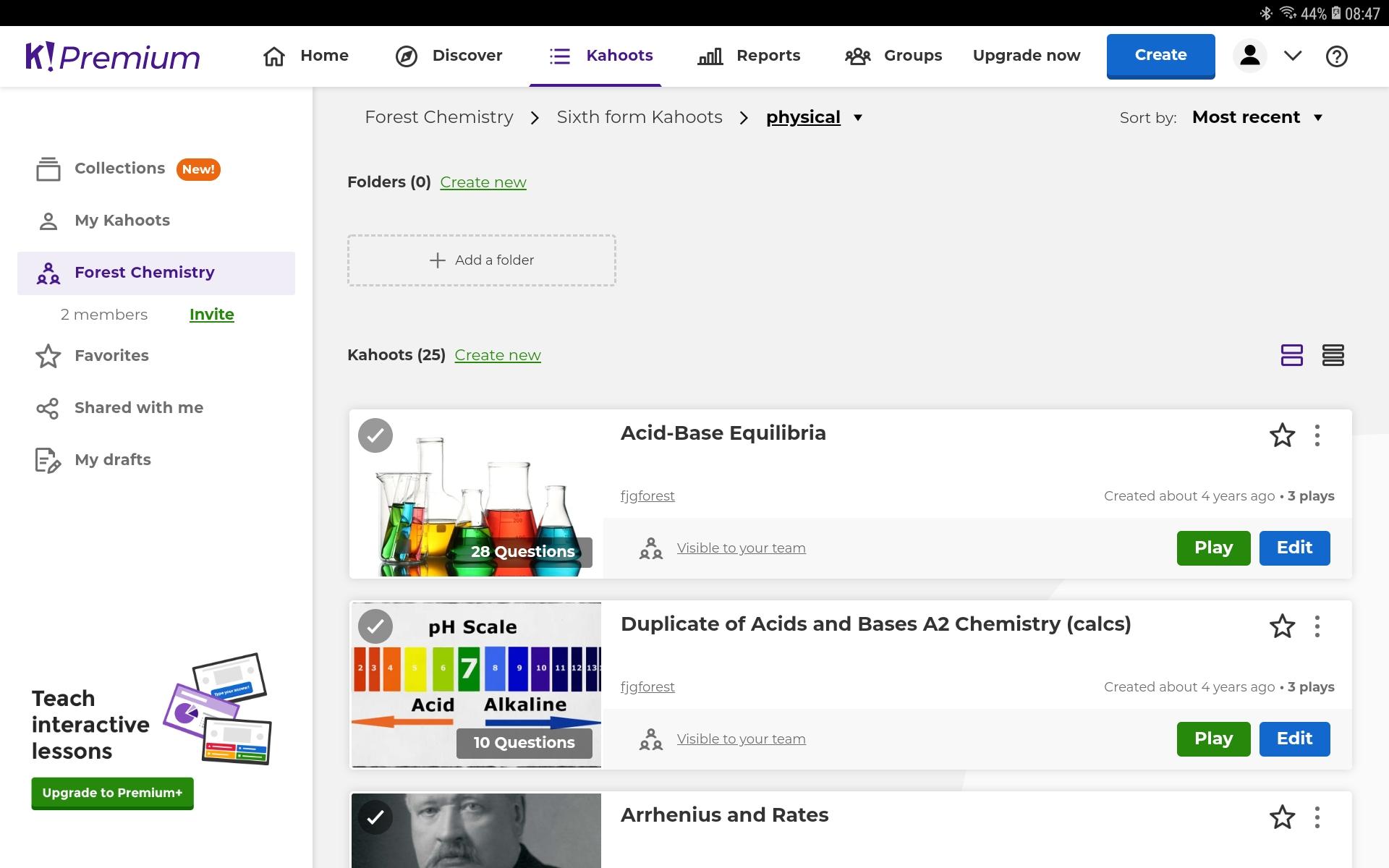The image size is (1389, 868).
Task: Click Visible to your team on Duplicate of Acids card
Action: [x=741, y=739]
